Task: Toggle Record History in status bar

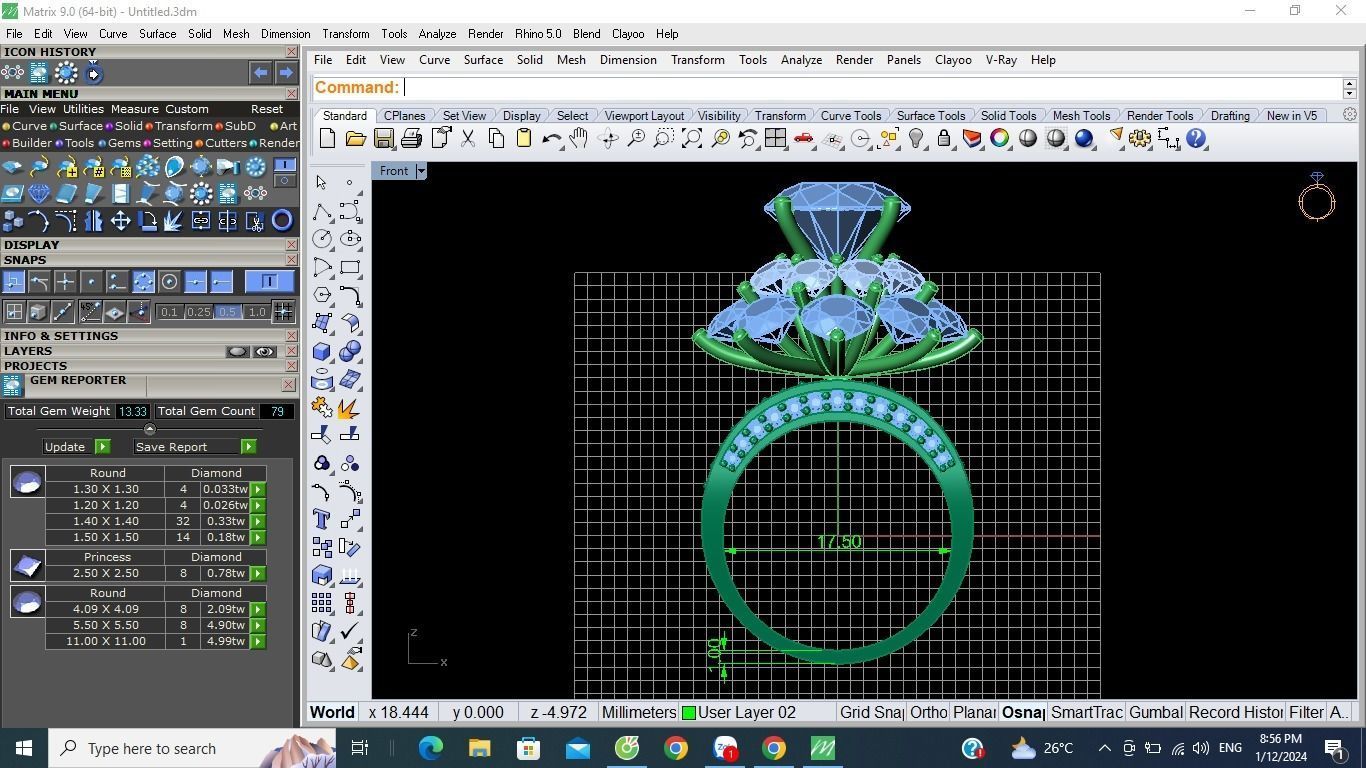Action: tap(1235, 712)
